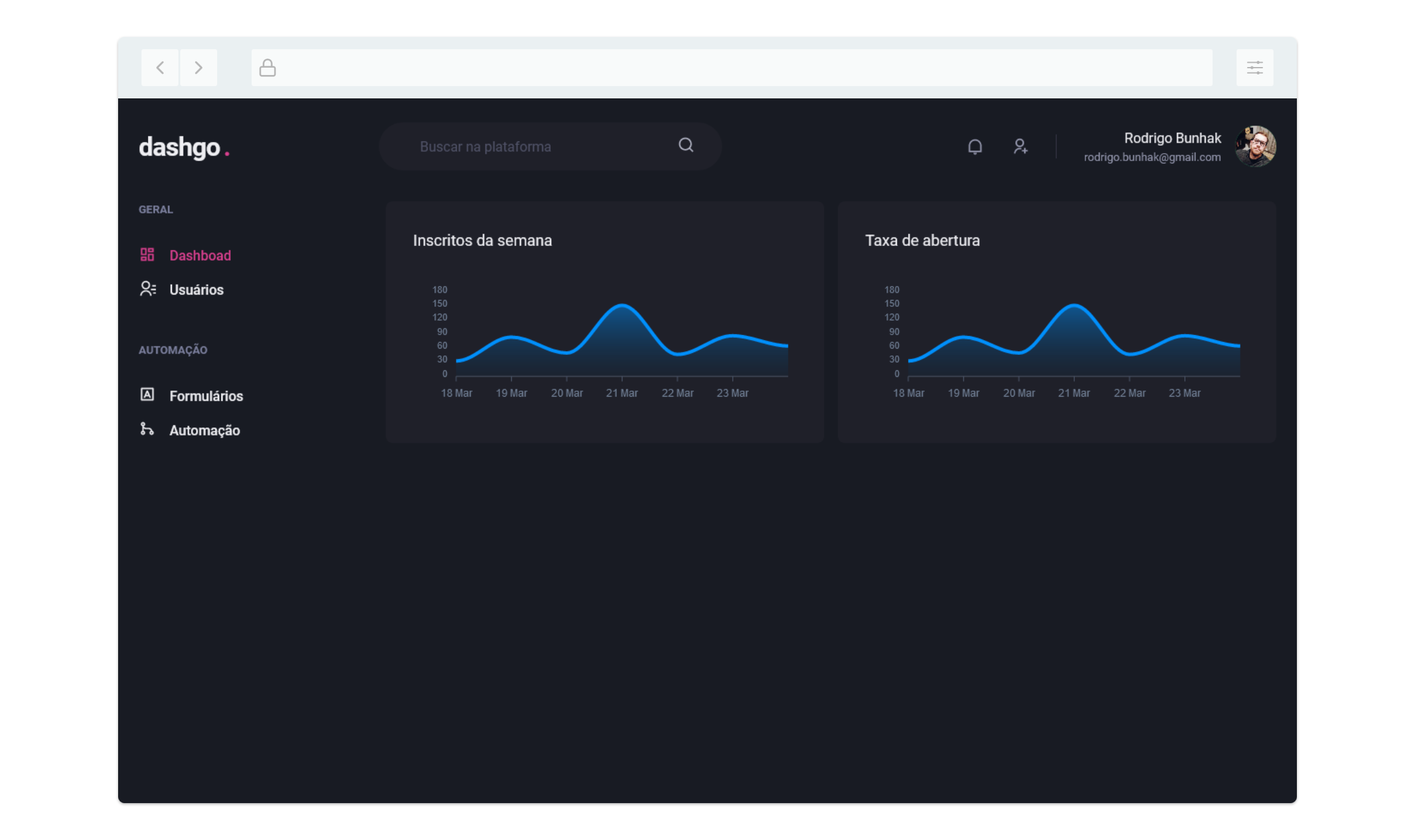Click the add user icon

(1021, 146)
